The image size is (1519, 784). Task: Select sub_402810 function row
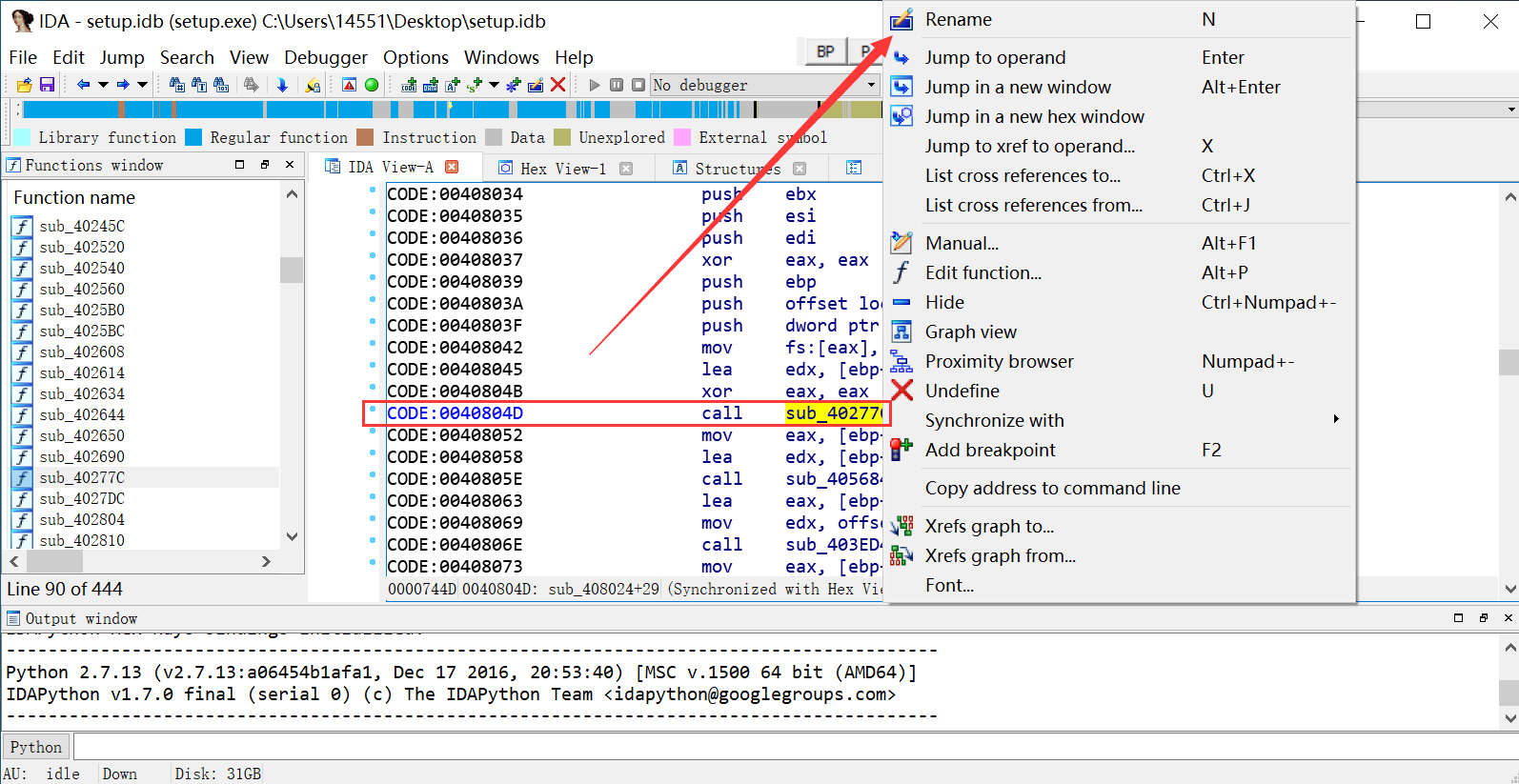[x=145, y=540]
